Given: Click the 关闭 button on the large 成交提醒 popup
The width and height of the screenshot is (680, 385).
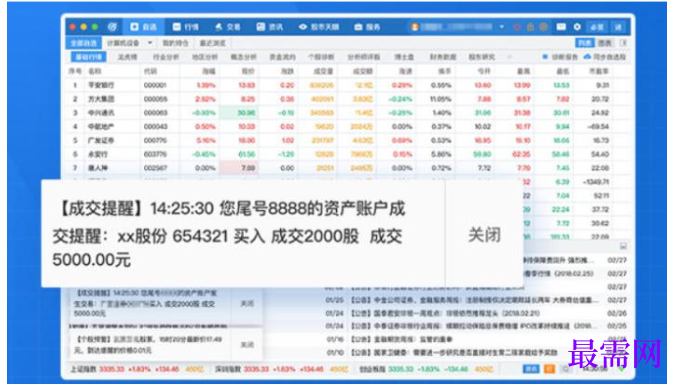Looking at the screenshot, I should click(x=484, y=235).
